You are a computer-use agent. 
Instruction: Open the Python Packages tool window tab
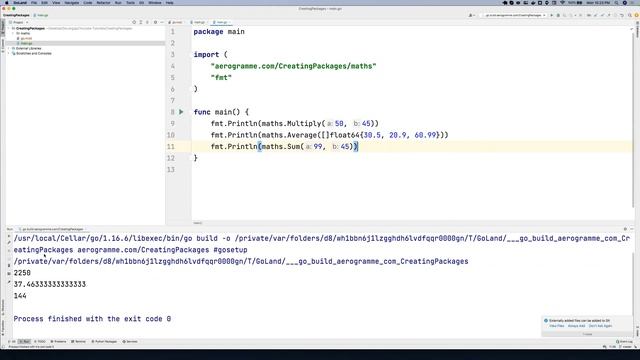pos(104,341)
